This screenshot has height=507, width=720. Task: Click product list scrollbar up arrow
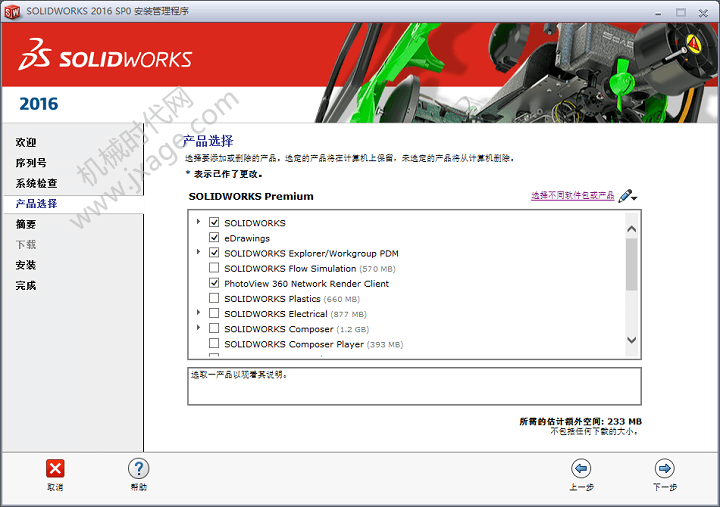pyautogui.click(x=632, y=229)
